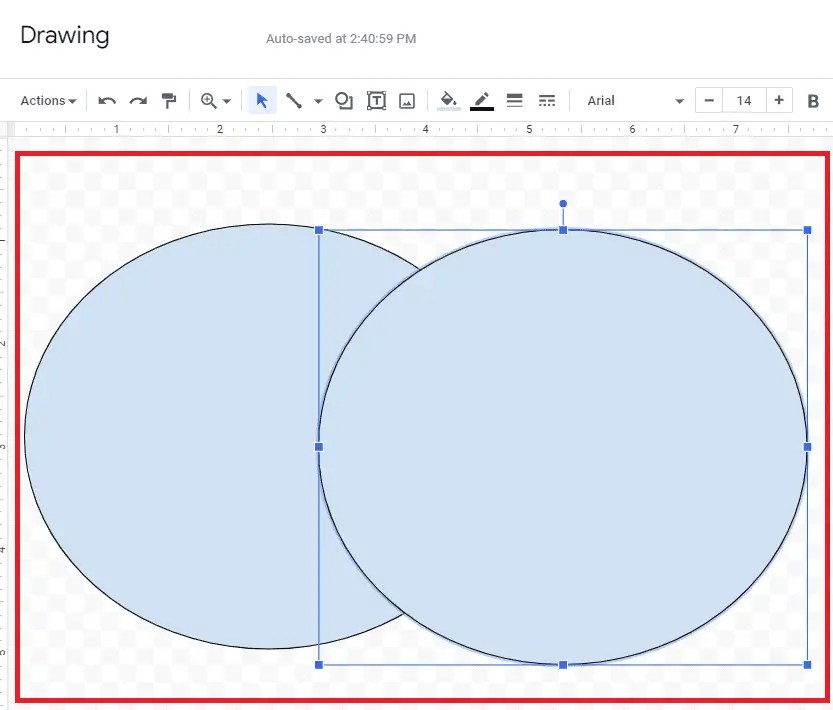Screen dimensions: 833x710
Task: Open the Fill color picker
Action: (x=448, y=100)
